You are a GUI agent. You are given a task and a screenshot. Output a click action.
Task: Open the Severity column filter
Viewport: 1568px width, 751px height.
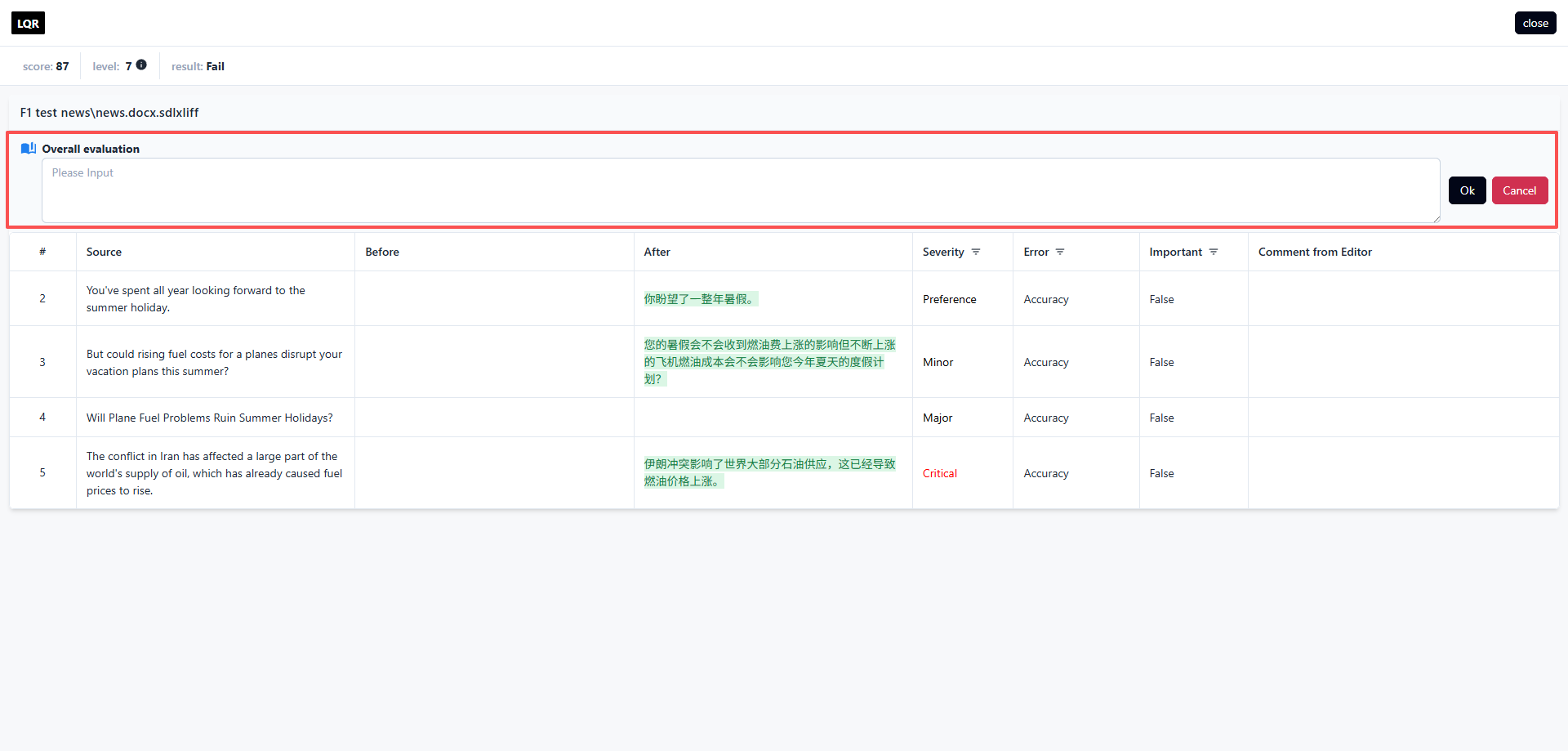coord(976,252)
